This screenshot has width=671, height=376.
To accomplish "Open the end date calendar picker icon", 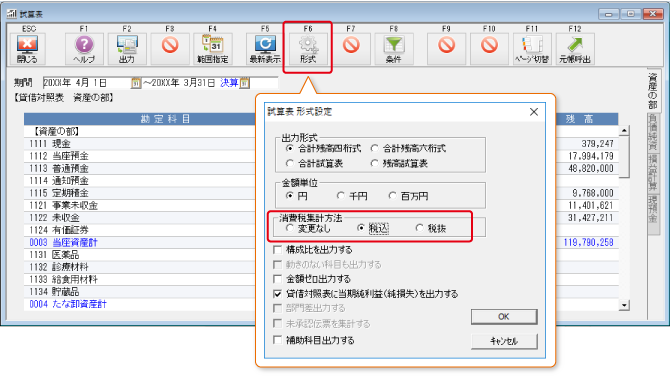I will pos(244,83).
